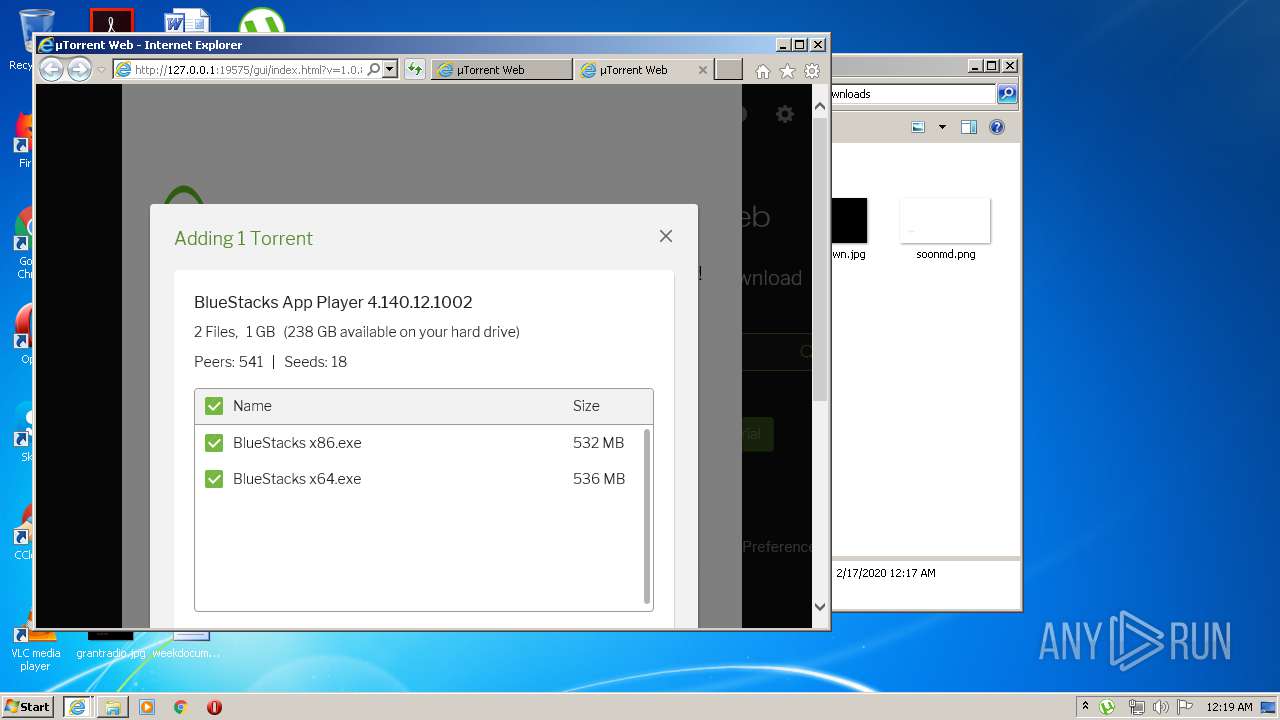Screen dimensions: 1280x720
Task: Click the file list scrollbar in dialog
Action: 647,516
